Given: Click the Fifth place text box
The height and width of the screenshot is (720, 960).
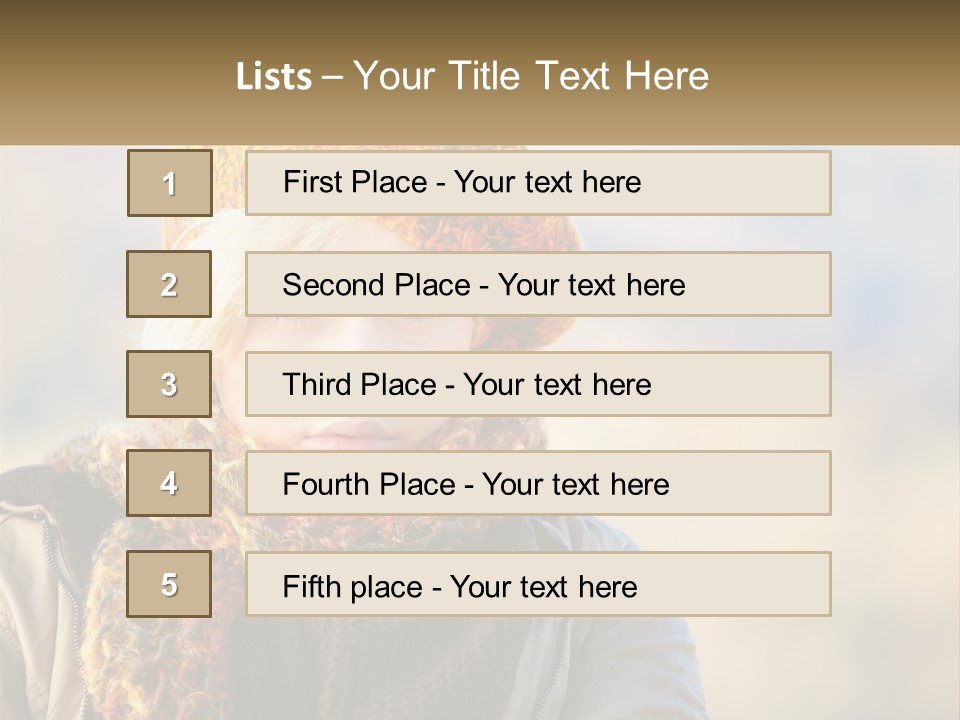Looking at the screenshot, I should pyautogui.click(x=538, y=584).
